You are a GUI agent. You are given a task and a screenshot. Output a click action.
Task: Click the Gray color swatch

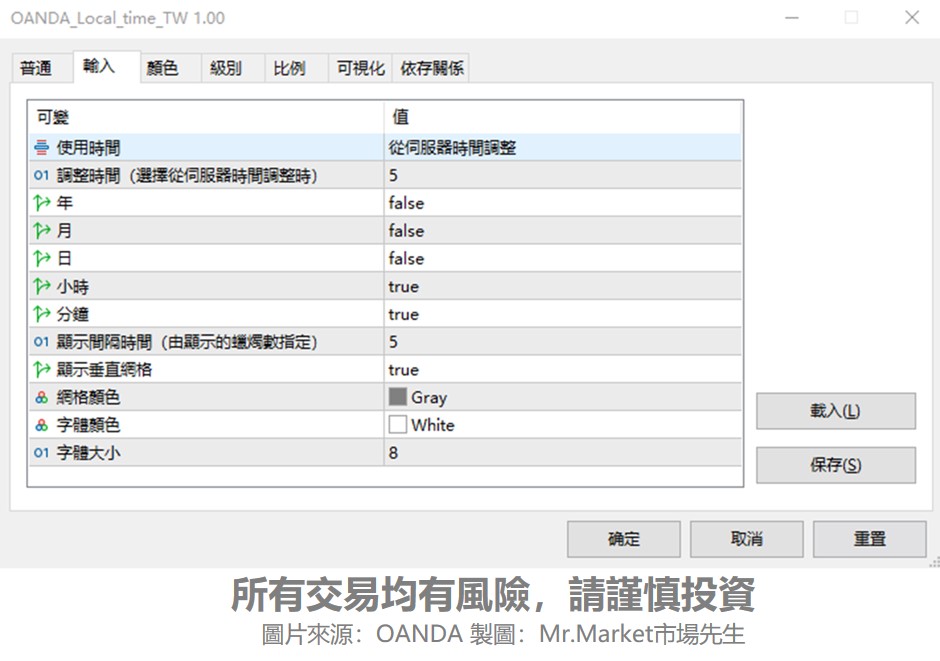coord(397,397)
